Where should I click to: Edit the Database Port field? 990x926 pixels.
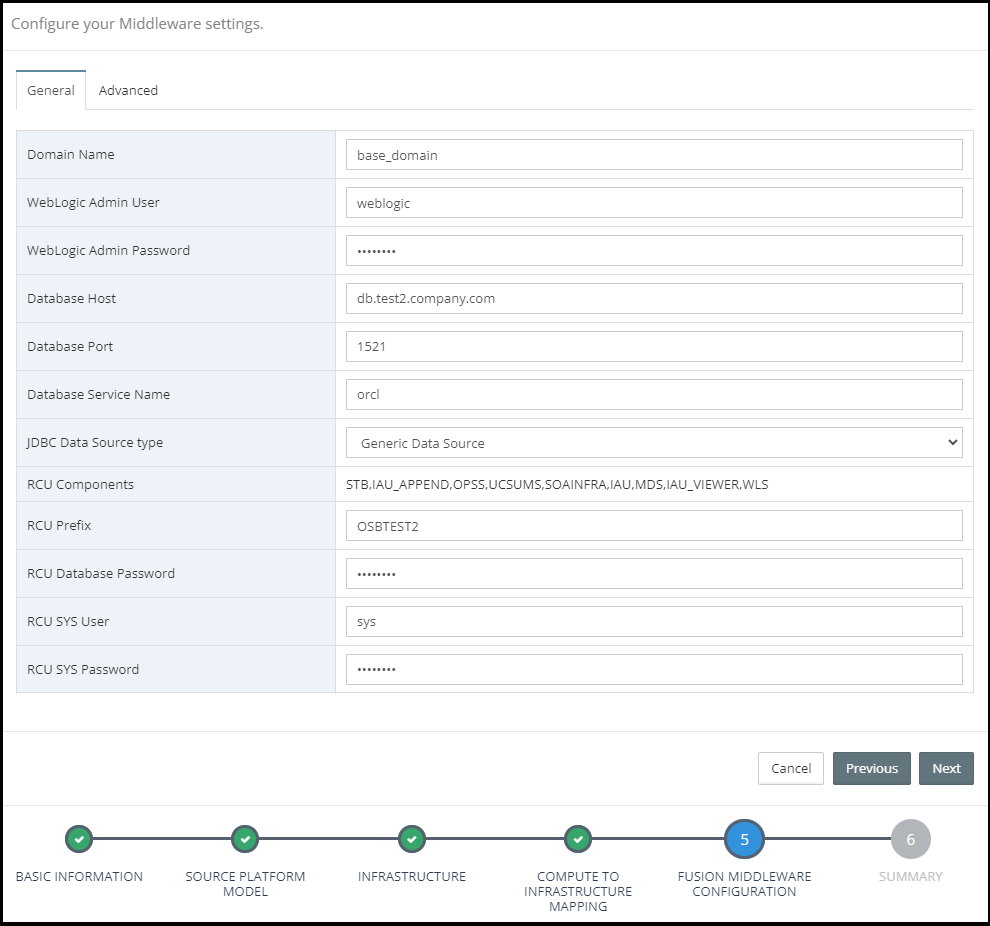[654, 347]
